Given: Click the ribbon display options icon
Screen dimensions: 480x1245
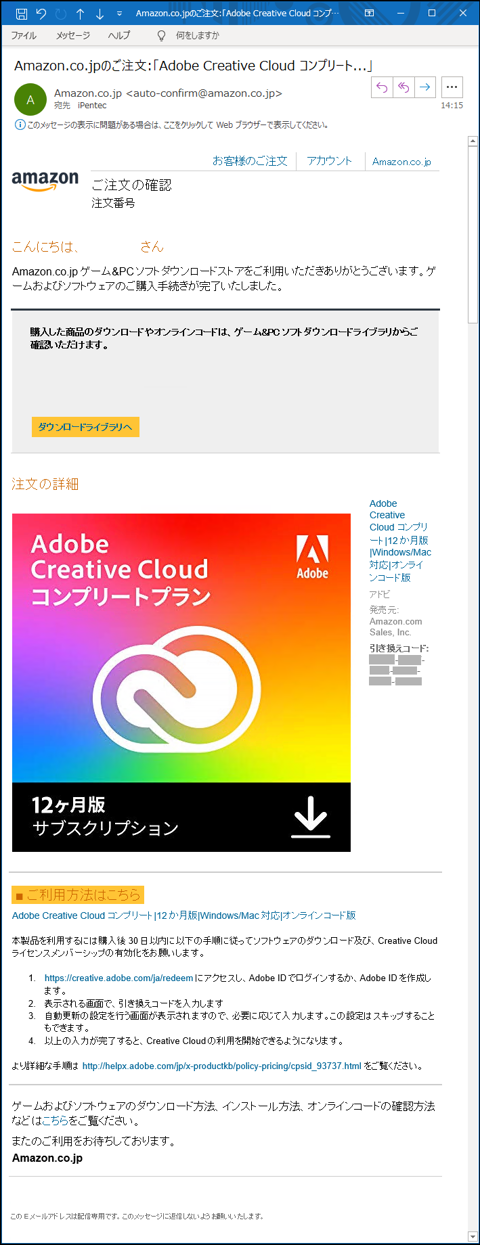Looking at the screenshot, I should tap(369, 14).
